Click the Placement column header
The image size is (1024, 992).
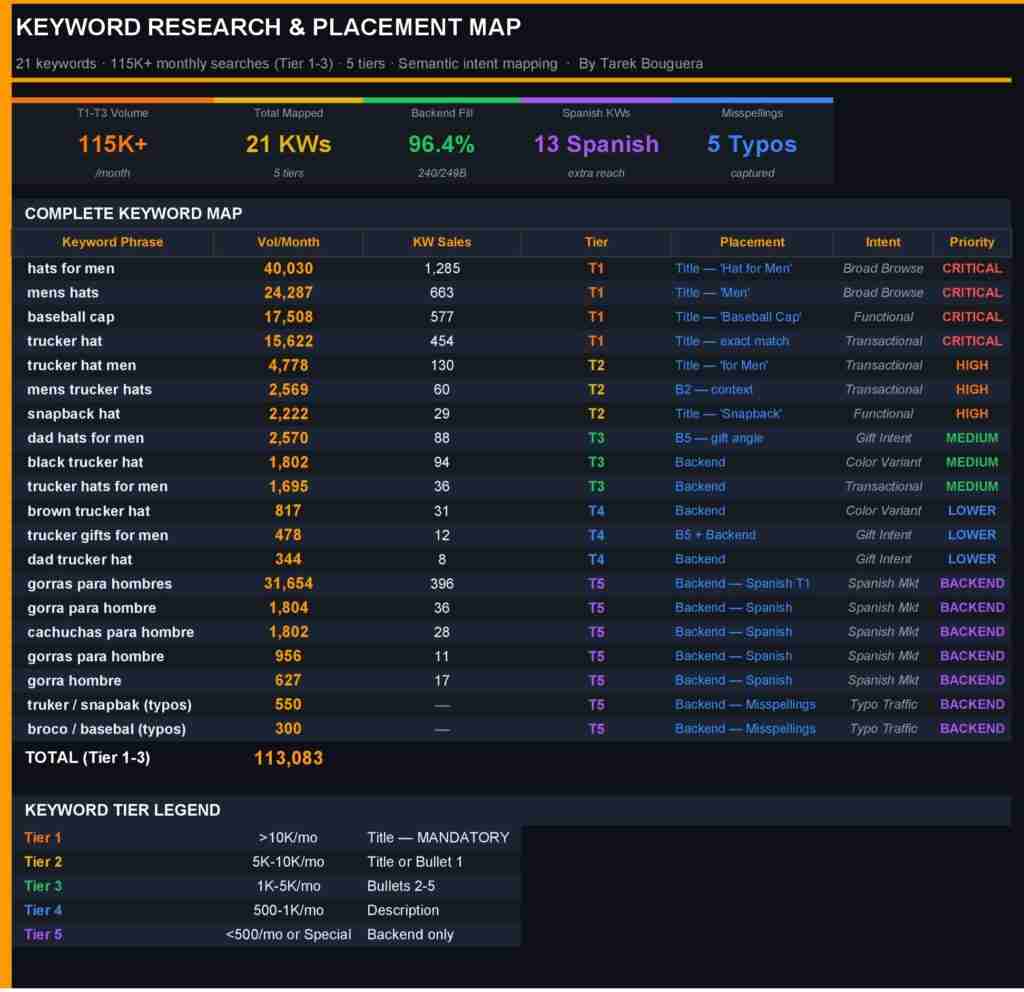(752, 242)
